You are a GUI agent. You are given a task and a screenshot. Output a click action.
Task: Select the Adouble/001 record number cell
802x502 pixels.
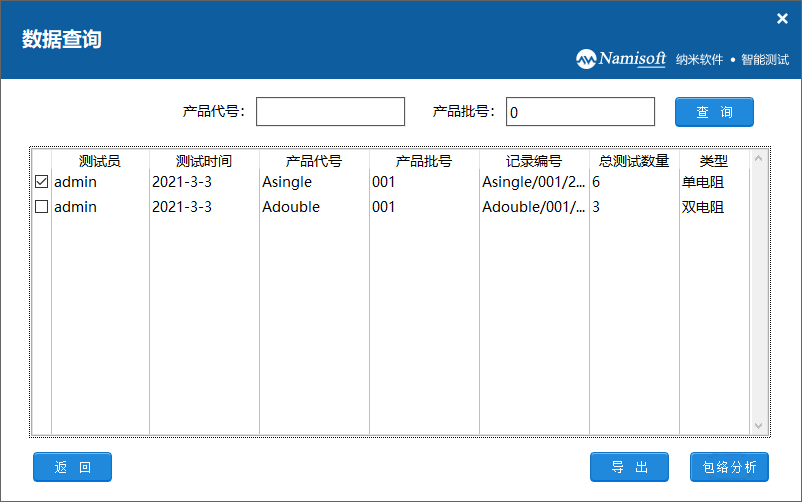tap(534, 207)
